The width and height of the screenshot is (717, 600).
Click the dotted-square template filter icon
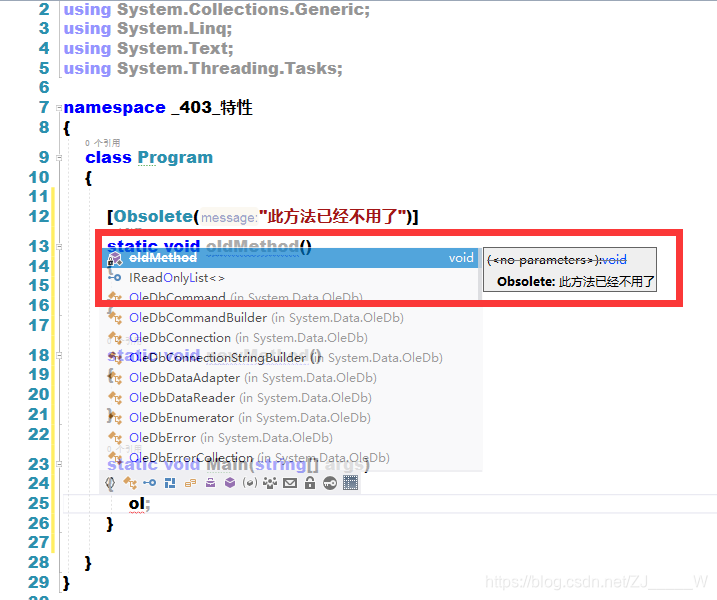click(x=350, y=483)
